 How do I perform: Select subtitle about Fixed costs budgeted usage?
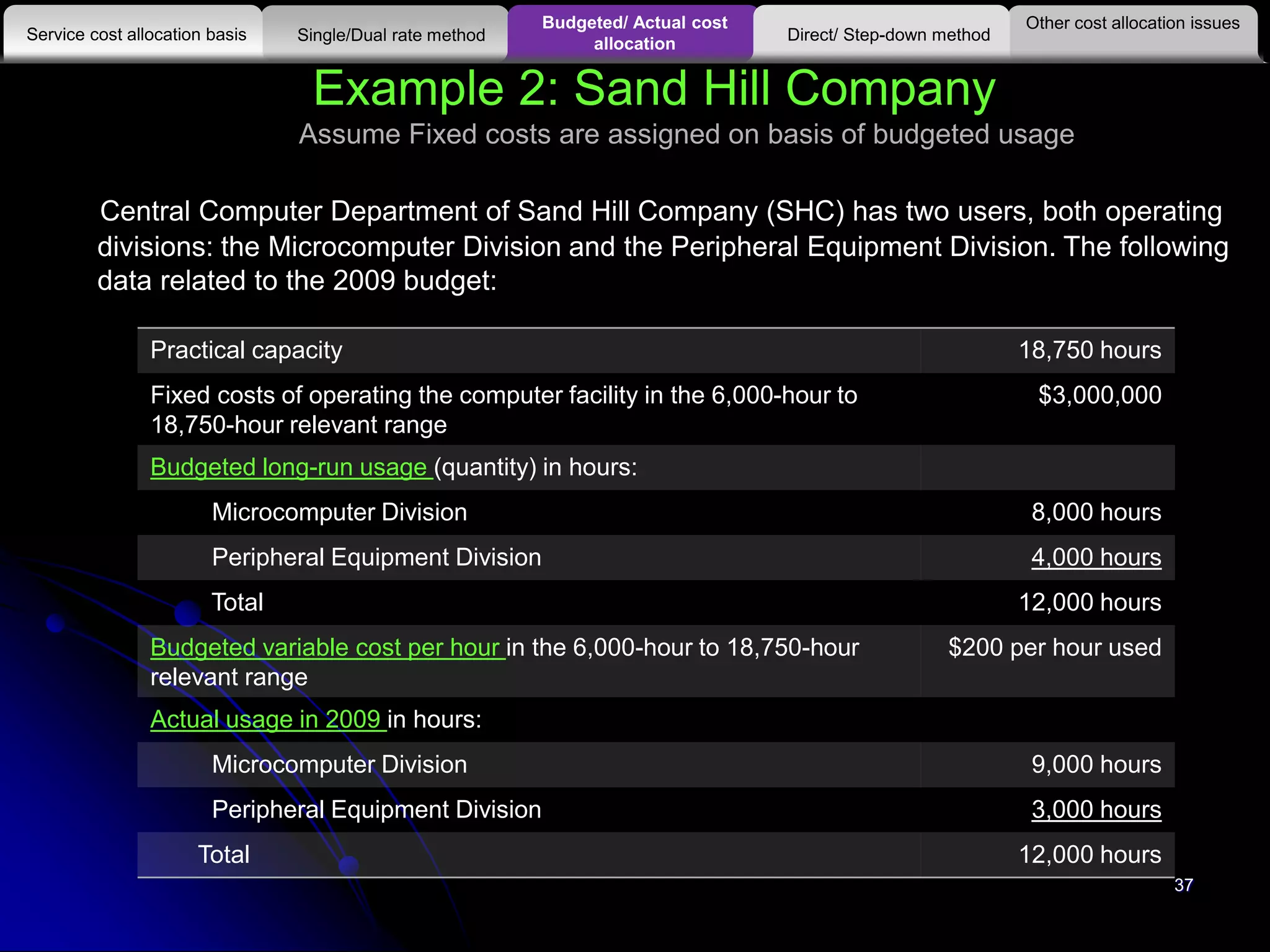pyautogui.click(x=686, y=134)
